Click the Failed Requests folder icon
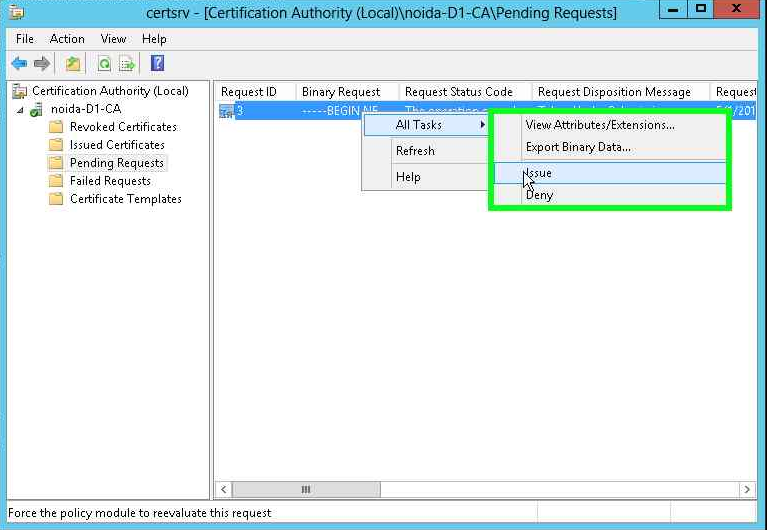This screenshot has height=530, width=767. pos(56,181)
